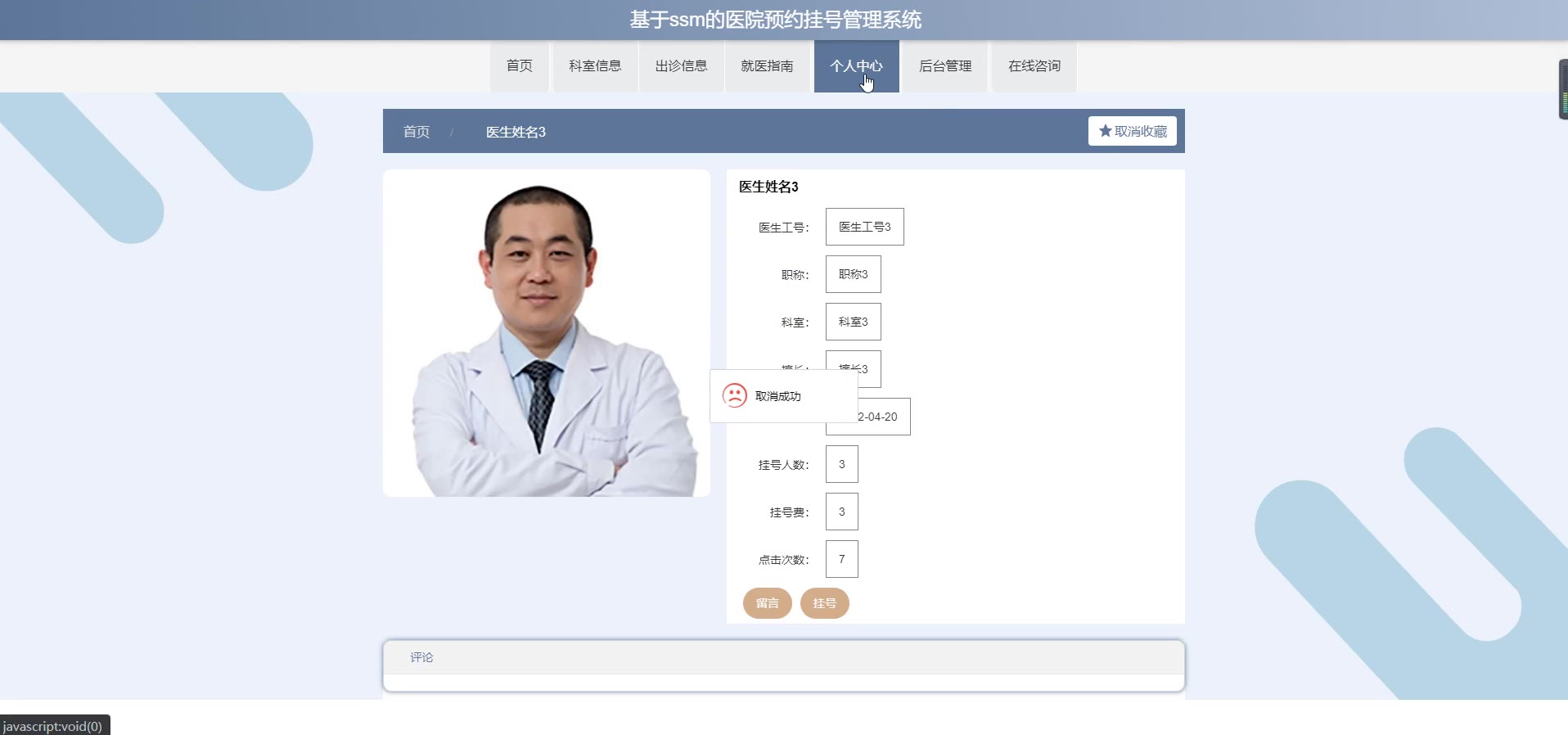Click 医生姓名3 in the breadcrumb
Image resolution: width=1568 pixels, height=735 pixels.
coord(516,132)
